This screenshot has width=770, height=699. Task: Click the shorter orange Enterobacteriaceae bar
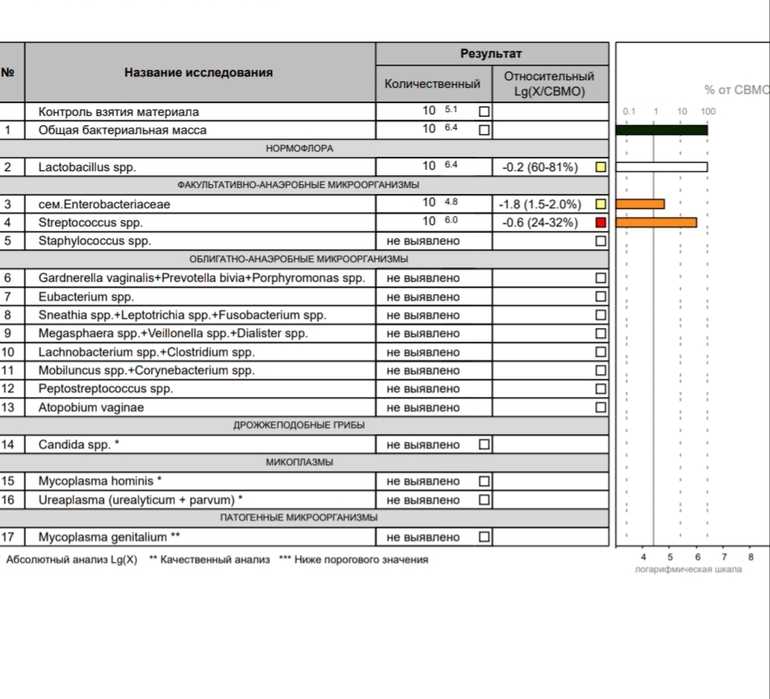coord(640,204)
